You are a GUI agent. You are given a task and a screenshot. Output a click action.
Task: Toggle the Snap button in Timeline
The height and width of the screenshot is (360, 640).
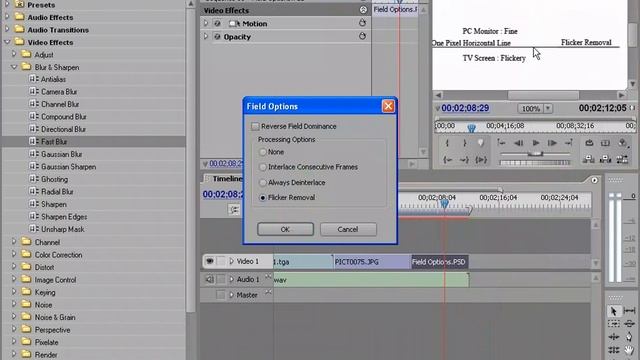(x=234, y=210)
